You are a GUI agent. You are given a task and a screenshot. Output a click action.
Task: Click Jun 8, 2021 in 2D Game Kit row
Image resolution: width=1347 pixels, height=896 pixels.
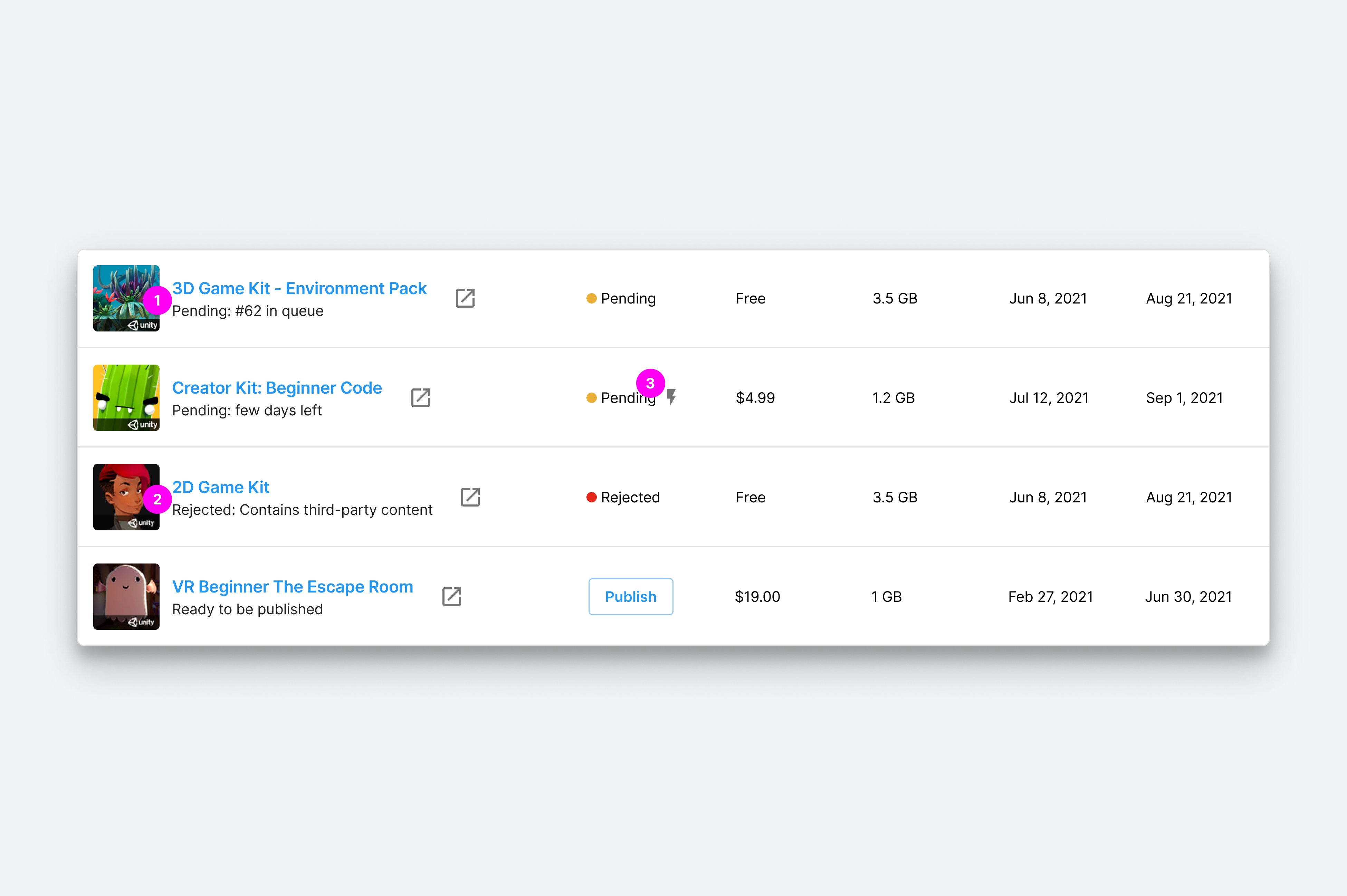pyautogui.click(x=1048, y=497)
